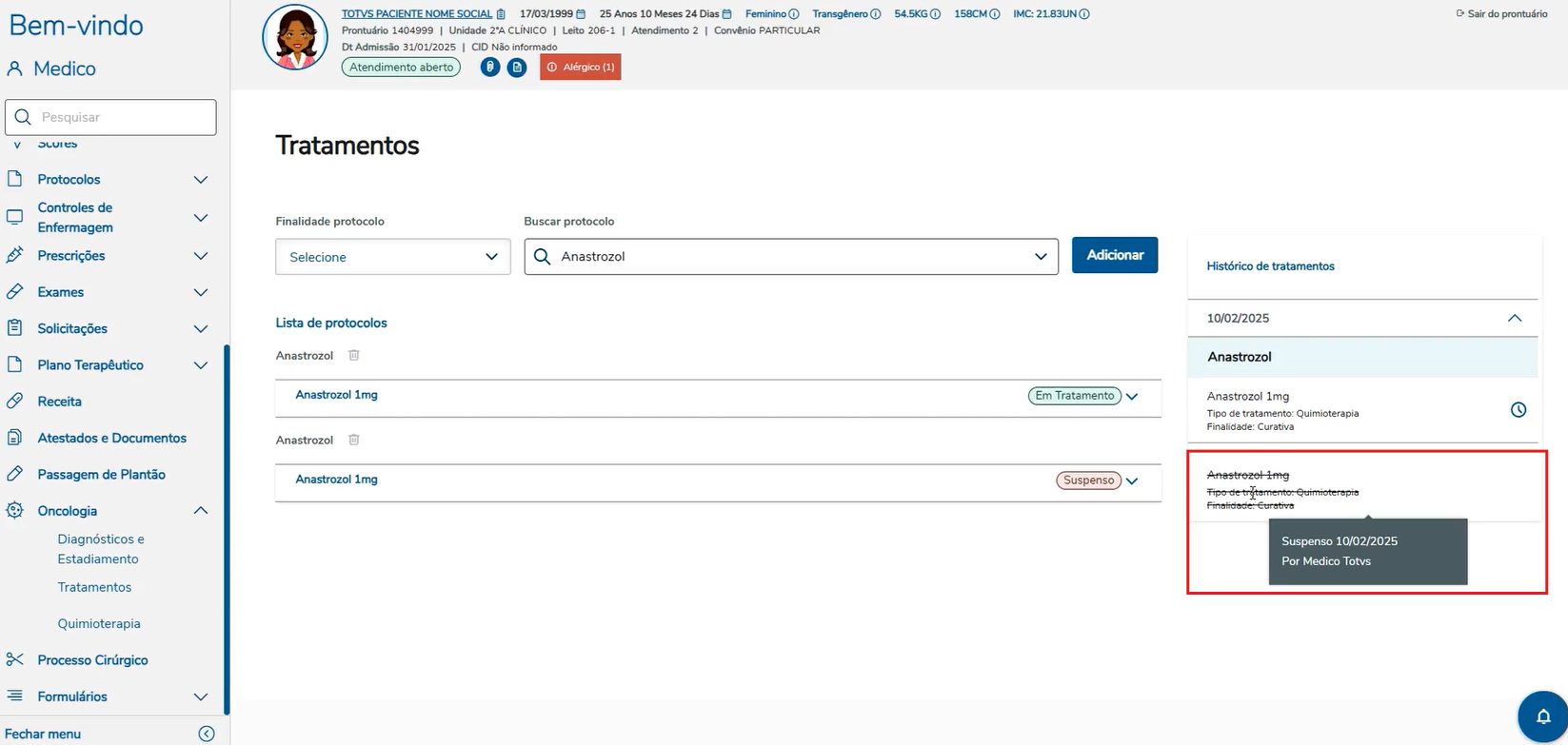Open Quimioterapia in the Oncologia submenu

[99, 624]
